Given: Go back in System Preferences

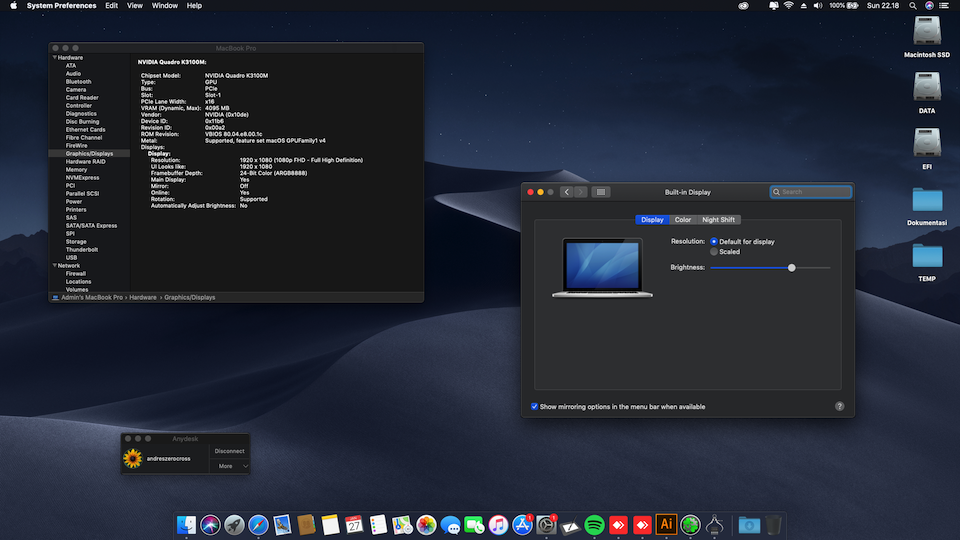Looking at the screenshot, I should [567, 192].
